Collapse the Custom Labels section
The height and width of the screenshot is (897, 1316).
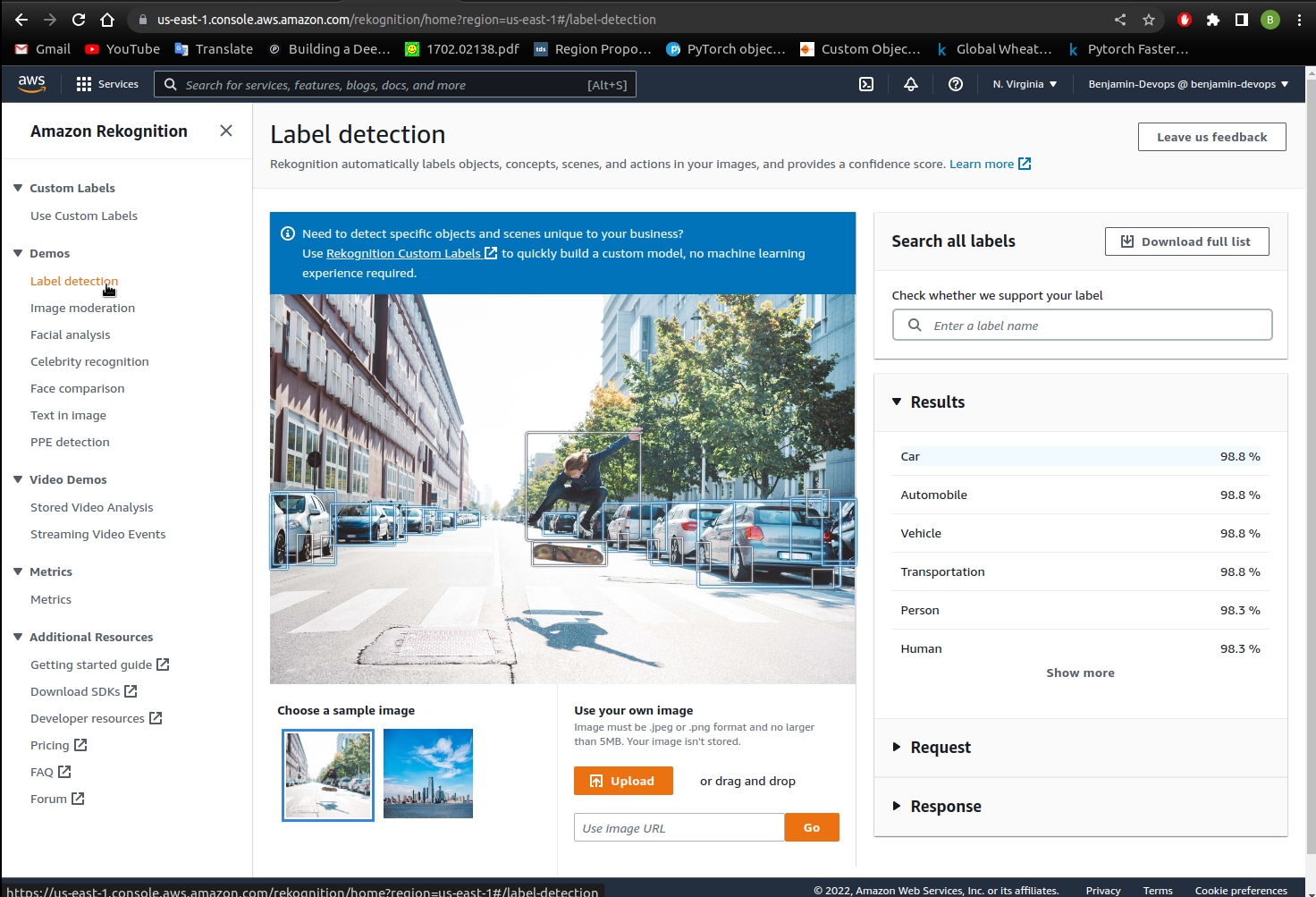[x=18, y=188]
